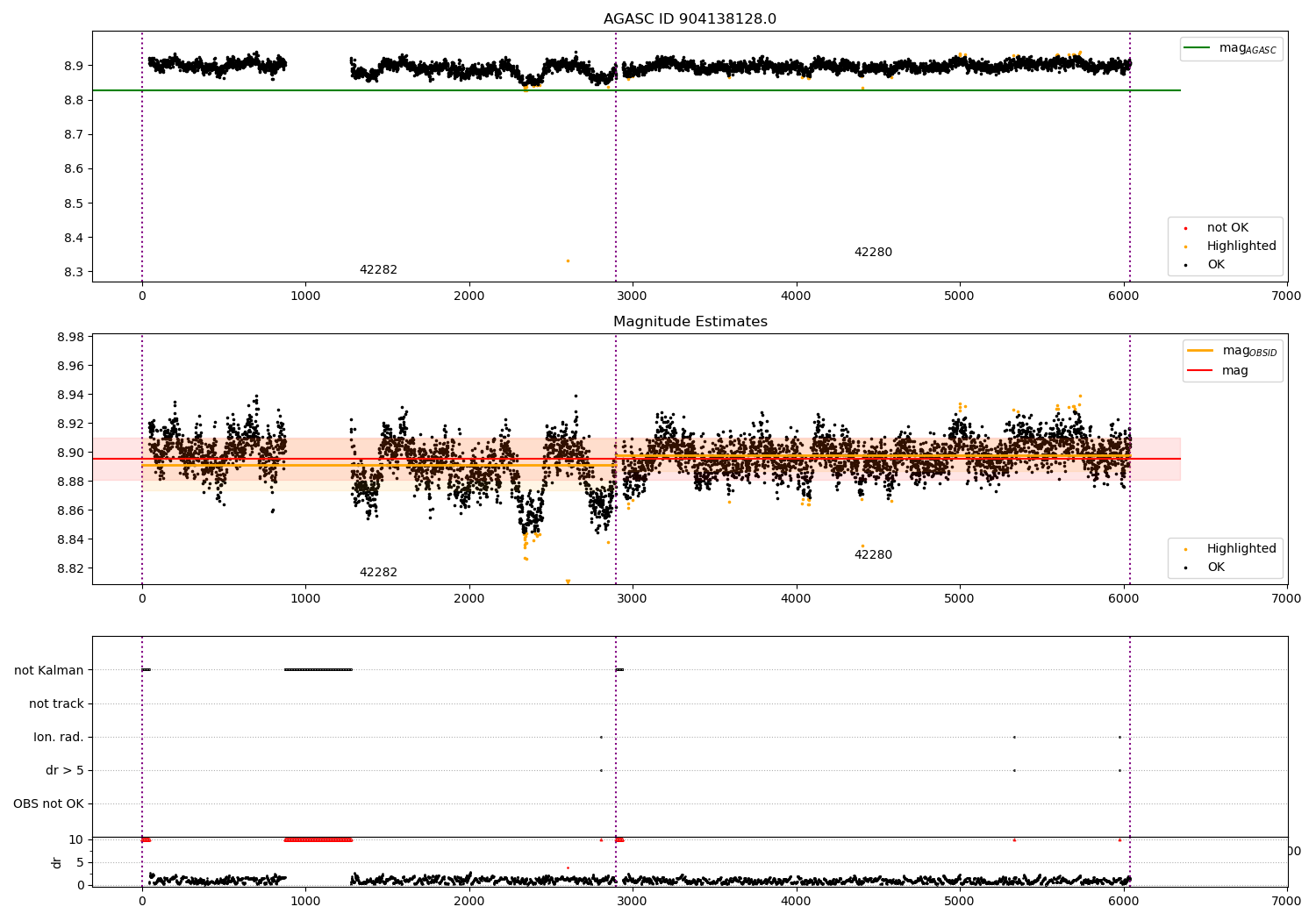This screenshot has height=921, width=1316.
Task: Click the red "mag" legend entry
Action: point(1234,371)
